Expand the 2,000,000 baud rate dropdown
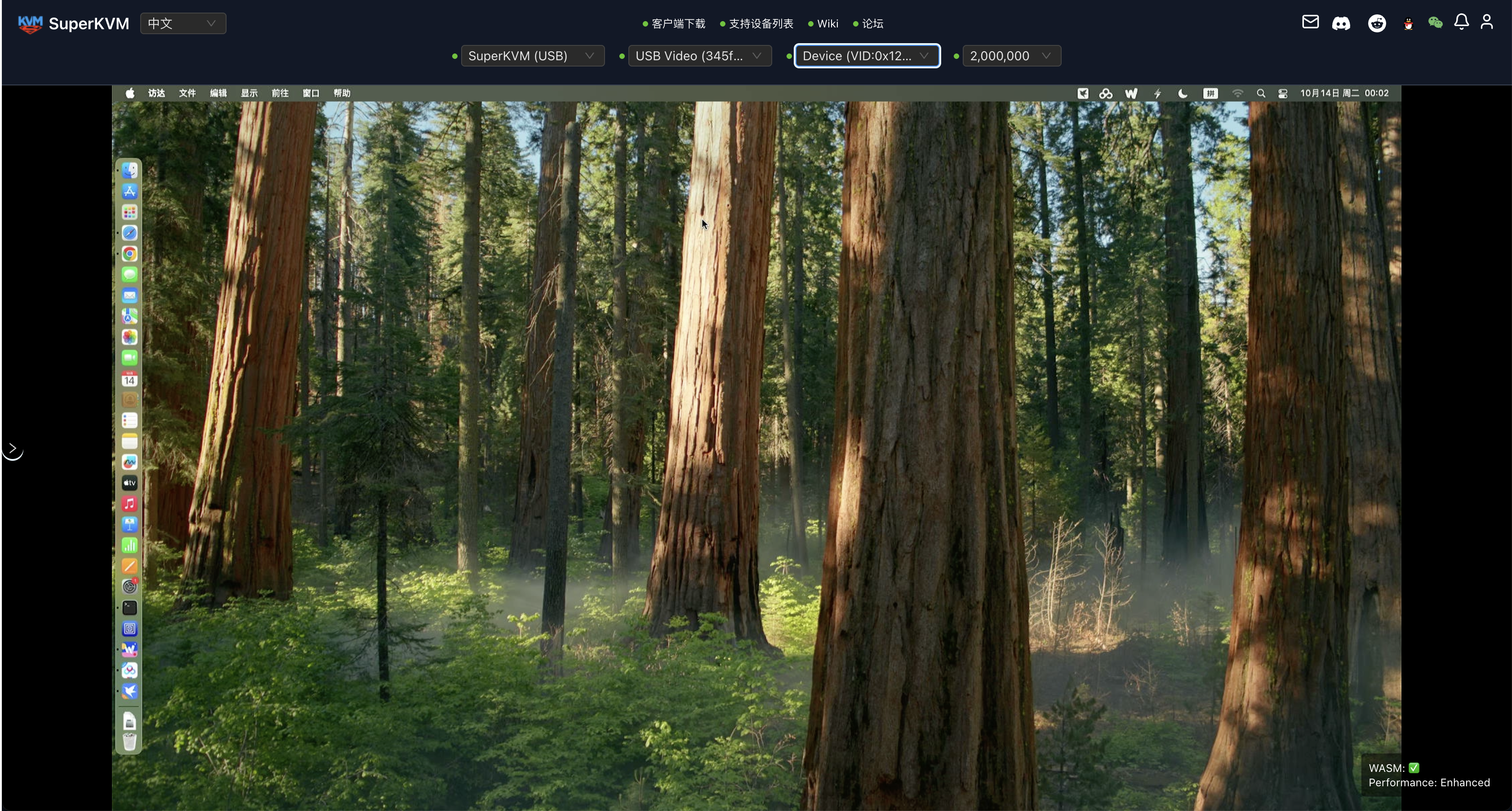 click(x=1011, y=56)
